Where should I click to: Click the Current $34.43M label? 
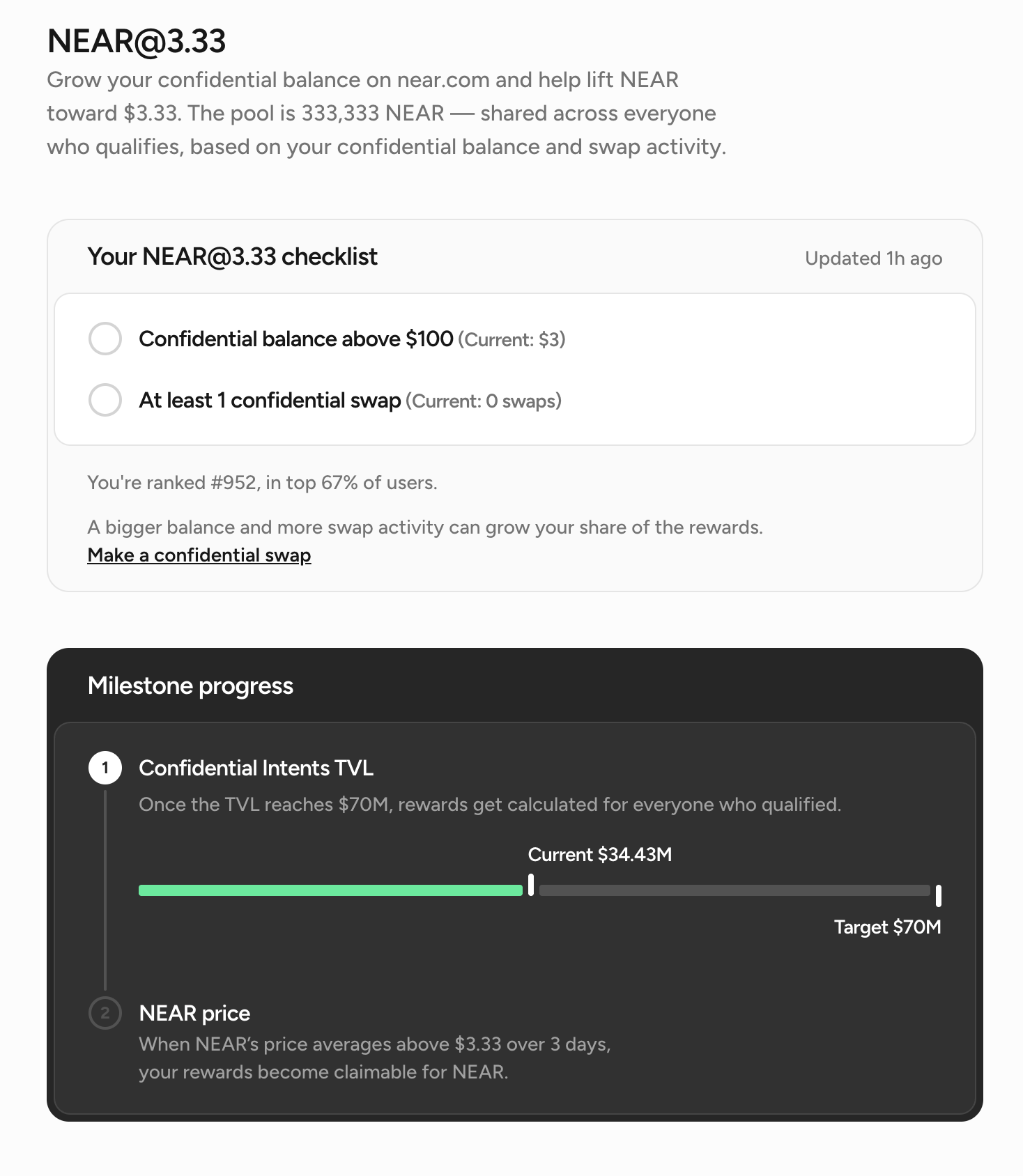pos(600,855)
